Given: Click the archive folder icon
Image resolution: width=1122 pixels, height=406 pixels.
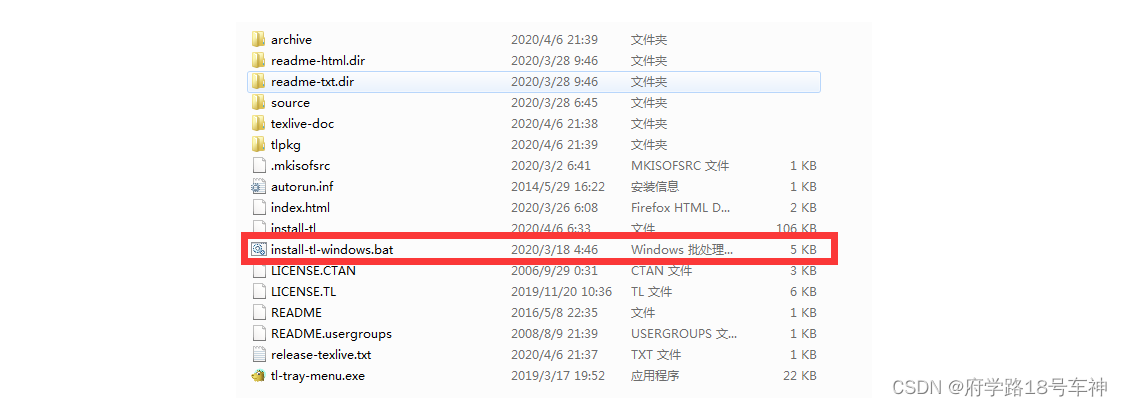Looking at the screenshot, I should coord(258,39).
